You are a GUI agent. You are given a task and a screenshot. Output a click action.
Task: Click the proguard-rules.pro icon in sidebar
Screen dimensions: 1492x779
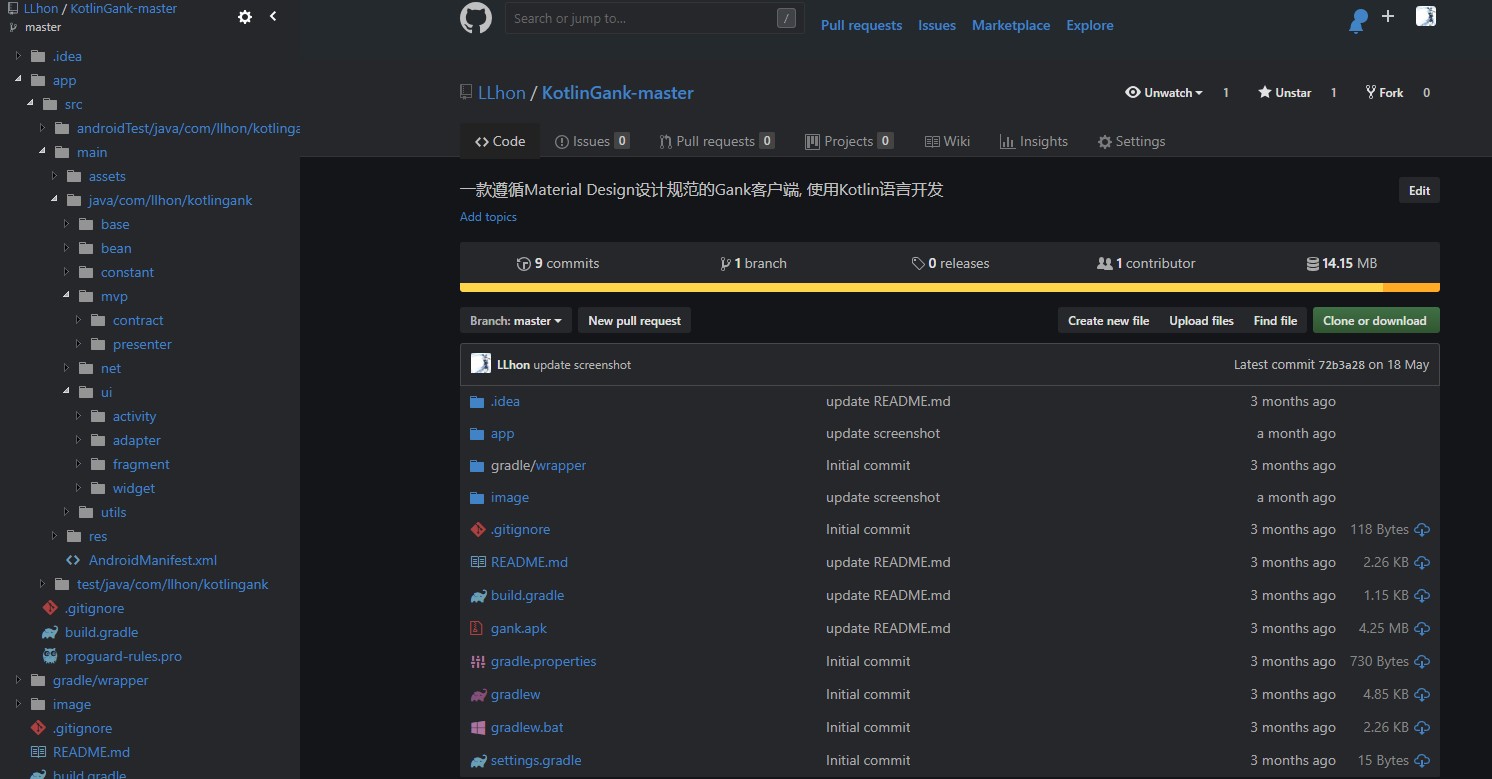coord(50,656)
